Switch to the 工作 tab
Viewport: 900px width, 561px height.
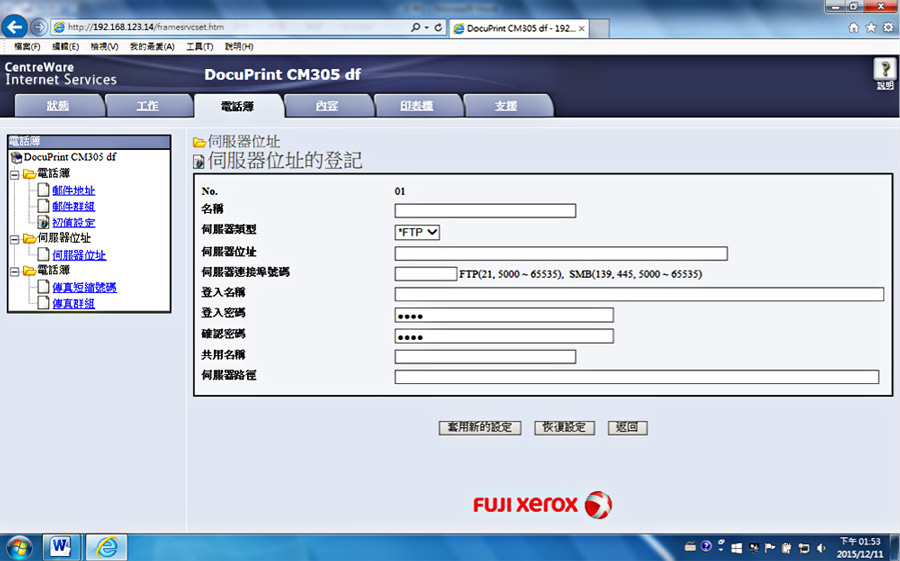click(148, 106)
